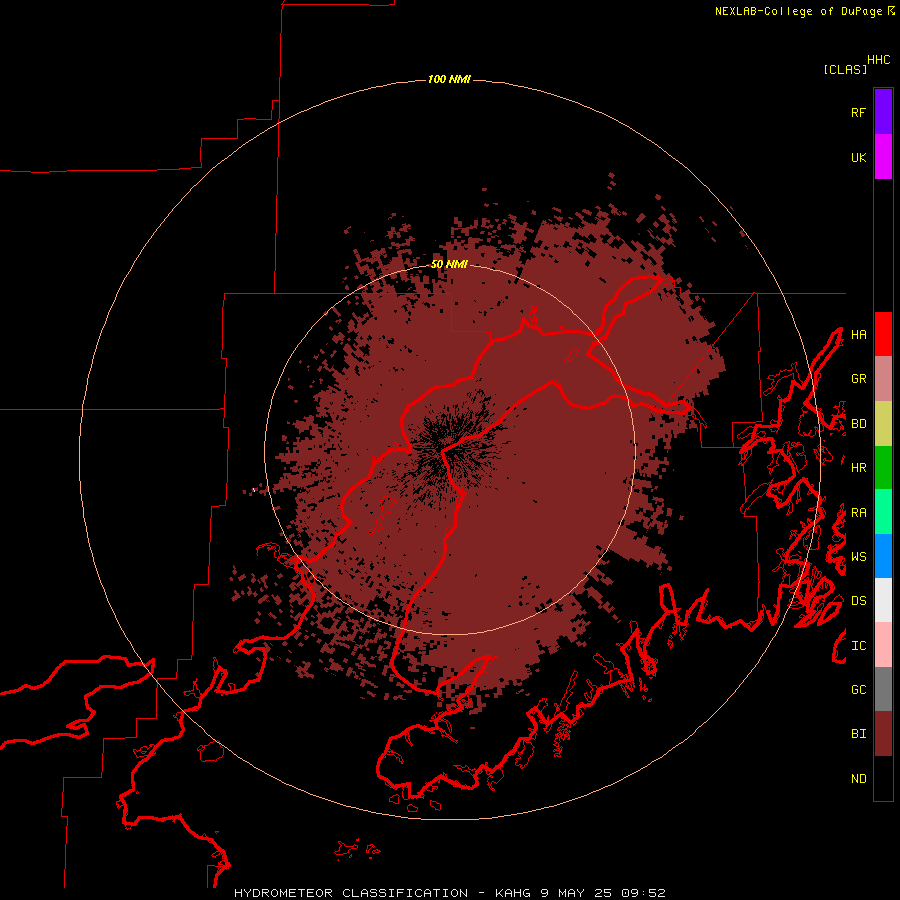Click the BI dark red legend swatch
The image size is (900, 900).
tap(883, 734)
